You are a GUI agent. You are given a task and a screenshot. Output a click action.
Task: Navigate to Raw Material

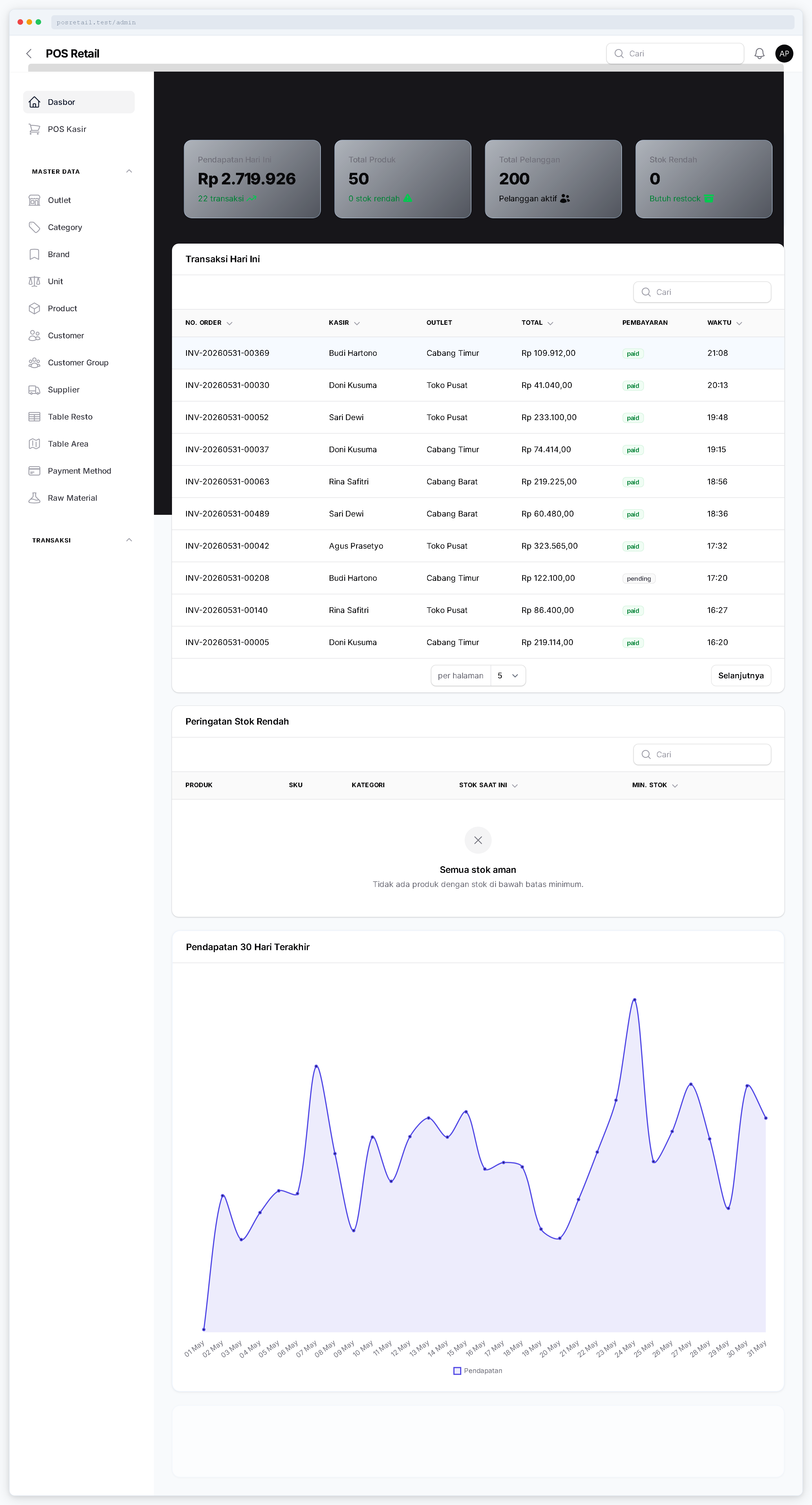(79, 498)
